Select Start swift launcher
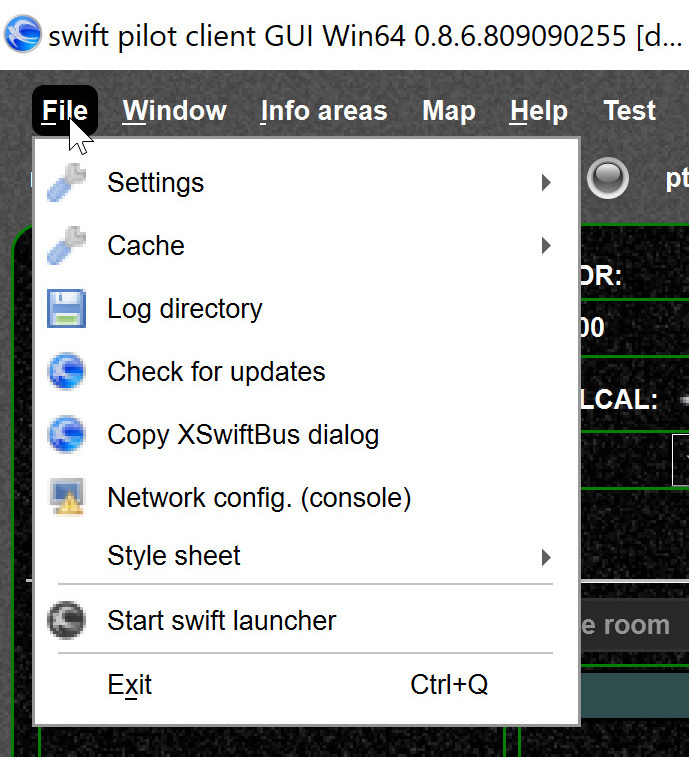 click(x=306, y=620)
